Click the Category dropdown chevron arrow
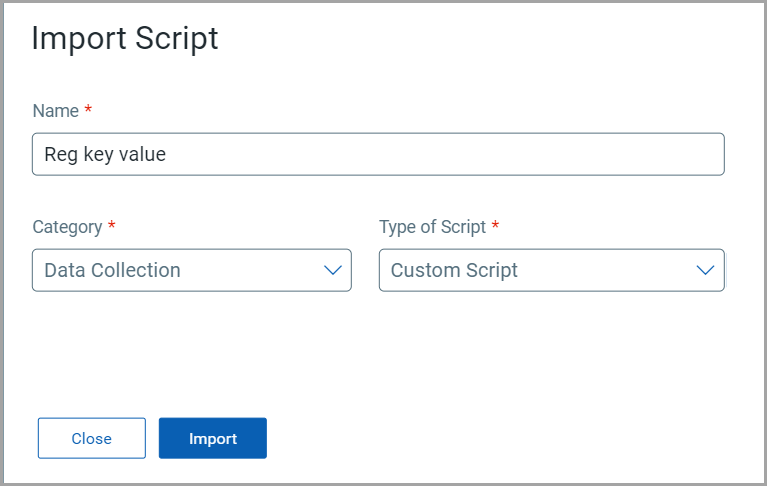The image size is (767, 486). pyautogui.click(x=333, y=271)
